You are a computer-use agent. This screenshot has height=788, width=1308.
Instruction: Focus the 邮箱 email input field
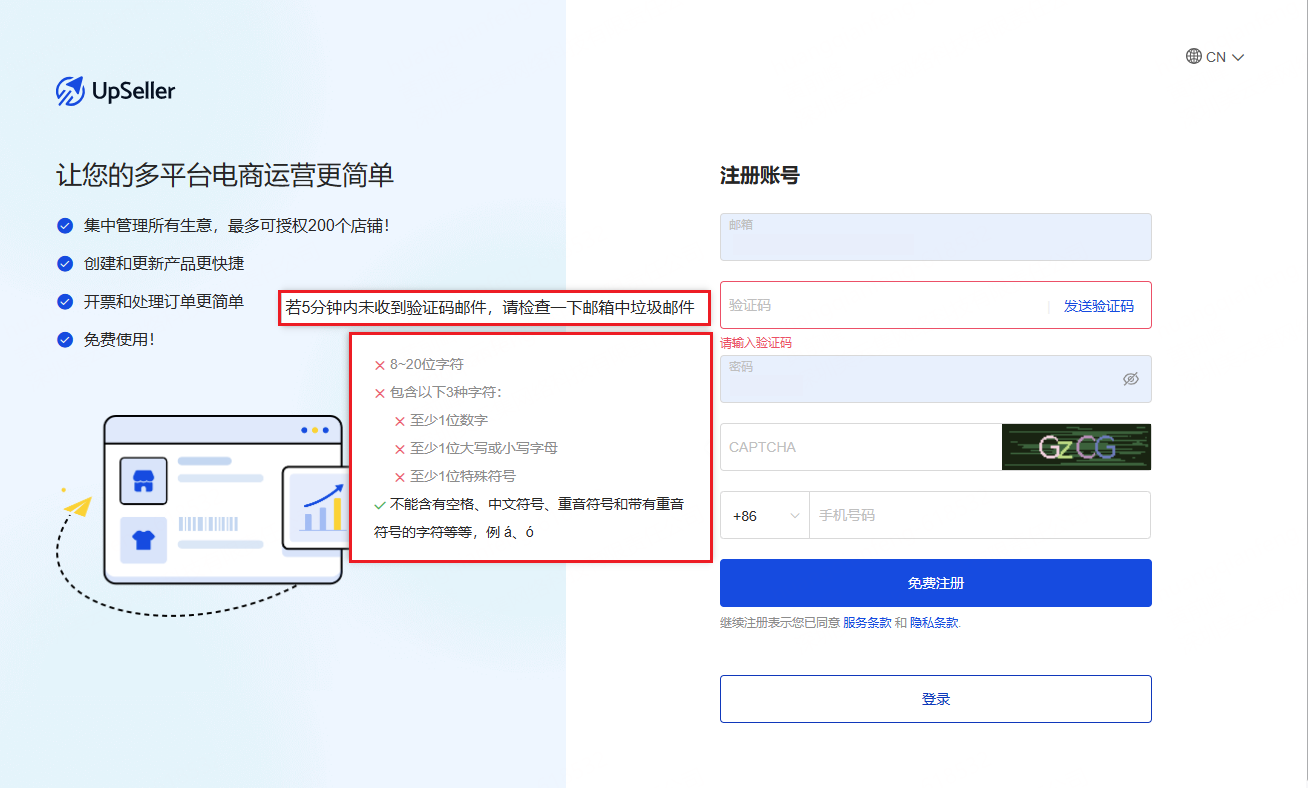pos(935,240)
